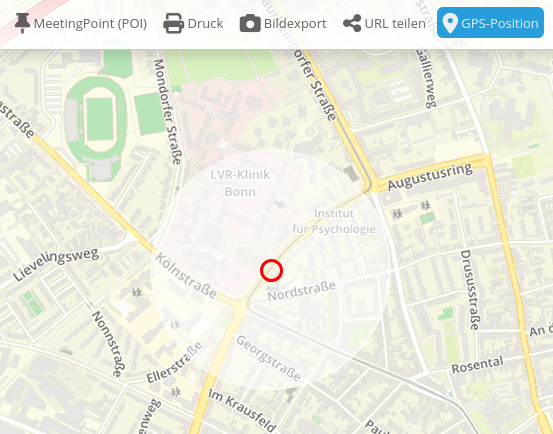Image resolution: width=553 pixels, height=434 pixels.
Task: Click the LVR-Klinik Bonn map label
Action: click(240, 183)
